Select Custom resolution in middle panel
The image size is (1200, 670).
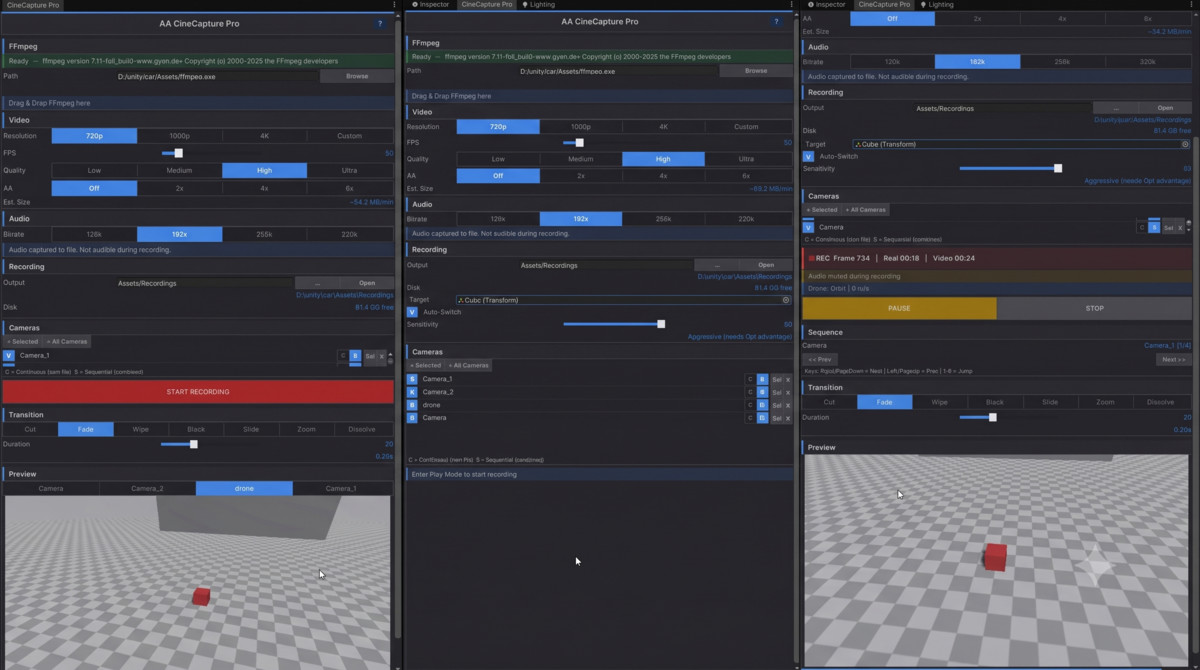(x=746, y=127)
